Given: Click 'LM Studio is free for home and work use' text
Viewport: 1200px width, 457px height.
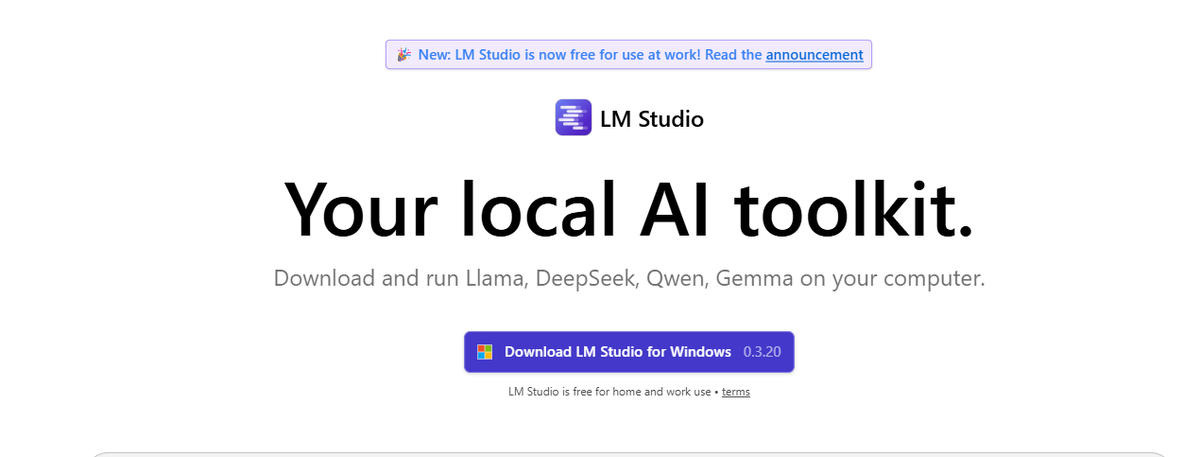Looking at the screenshot, I should pos(609,392).
